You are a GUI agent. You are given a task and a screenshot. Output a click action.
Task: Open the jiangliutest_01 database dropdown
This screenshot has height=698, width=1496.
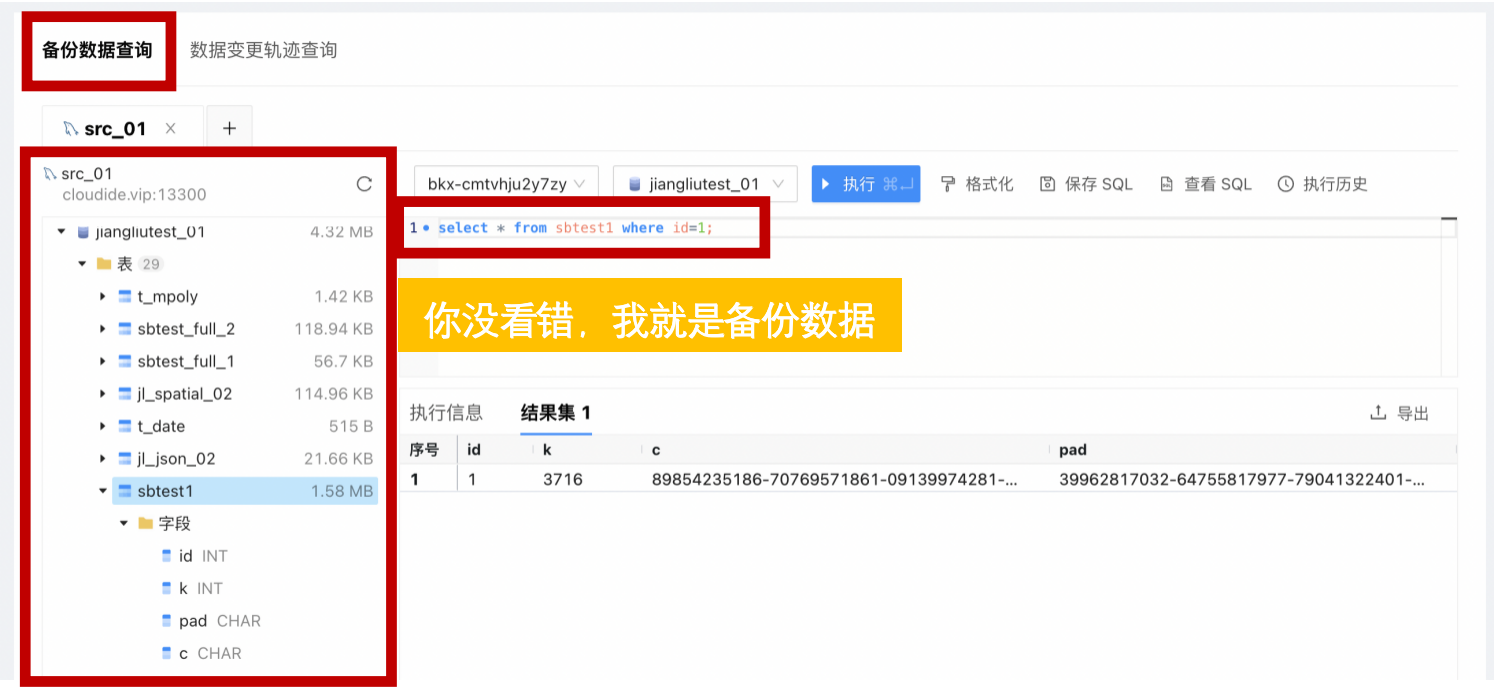tap(704, 183)
